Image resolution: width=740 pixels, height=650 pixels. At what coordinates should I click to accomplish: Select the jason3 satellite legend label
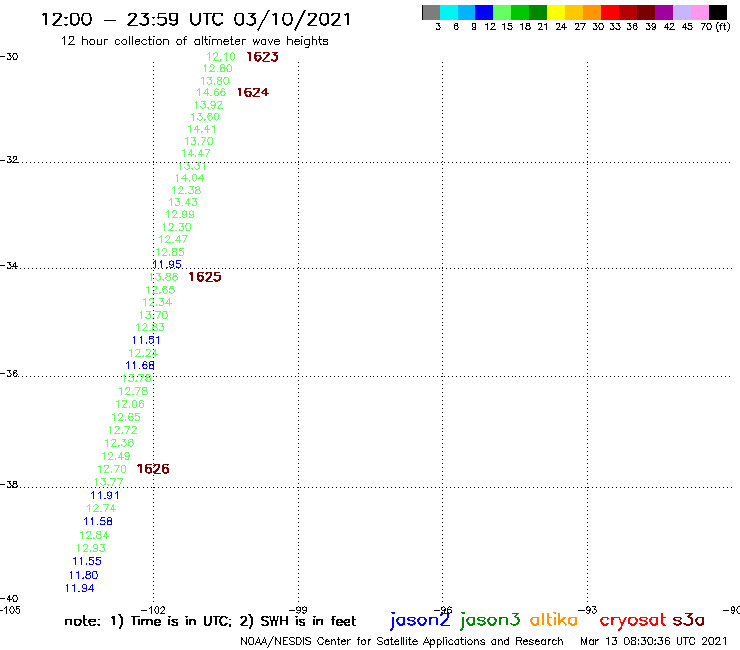(x=490, y=620)
